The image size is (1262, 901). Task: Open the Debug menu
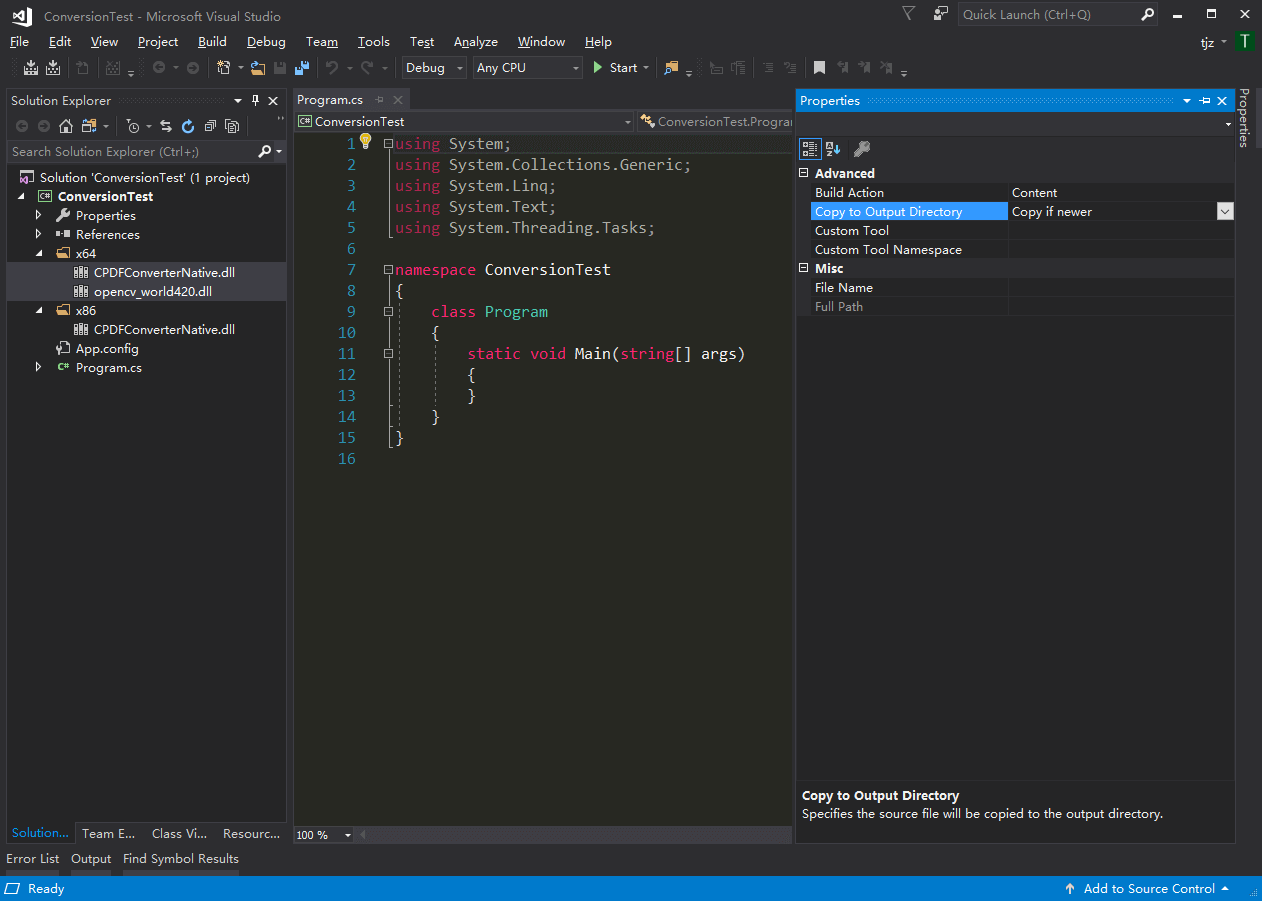pyautogui.click(x=266, y=42)
